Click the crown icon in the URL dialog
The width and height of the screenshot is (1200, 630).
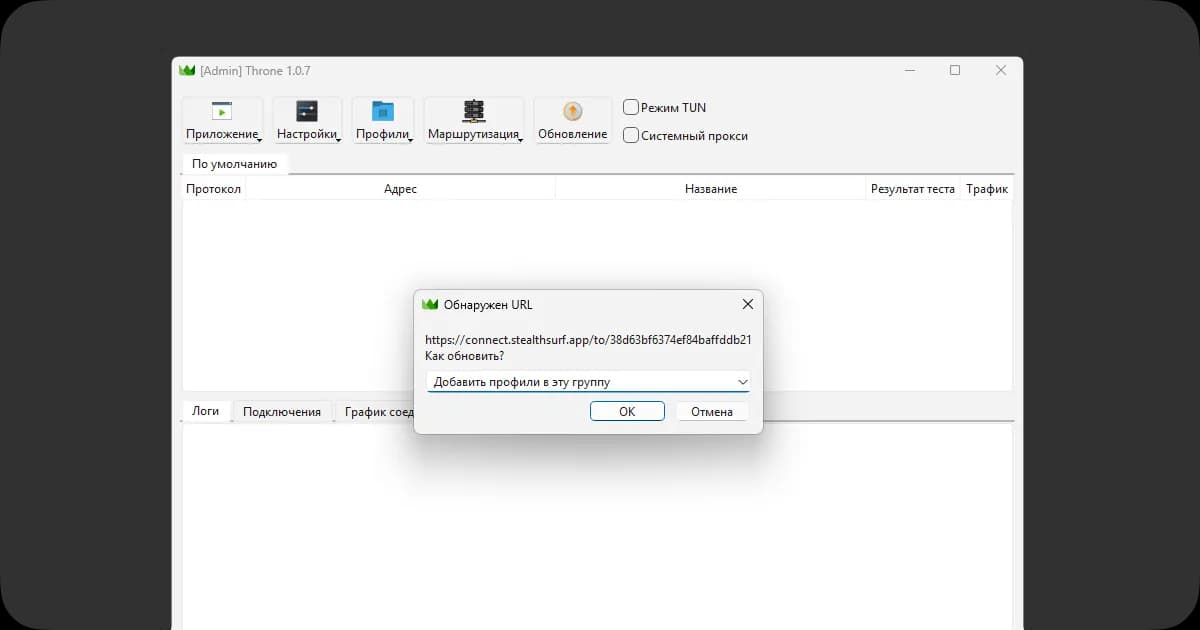coord(430,304)
